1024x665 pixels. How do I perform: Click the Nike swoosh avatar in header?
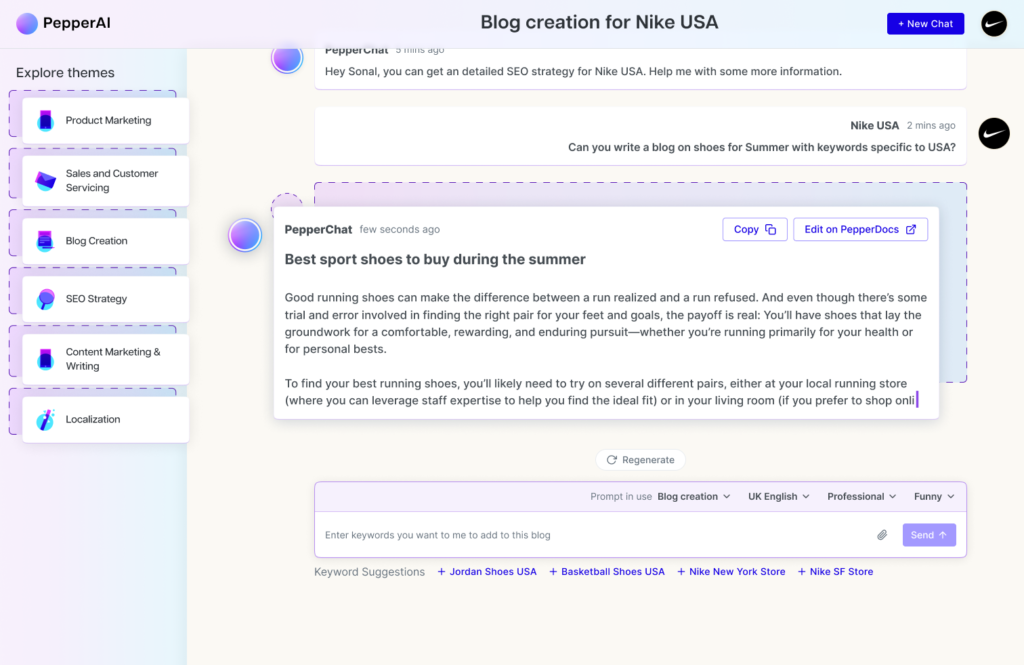click(x=993, y=24)
